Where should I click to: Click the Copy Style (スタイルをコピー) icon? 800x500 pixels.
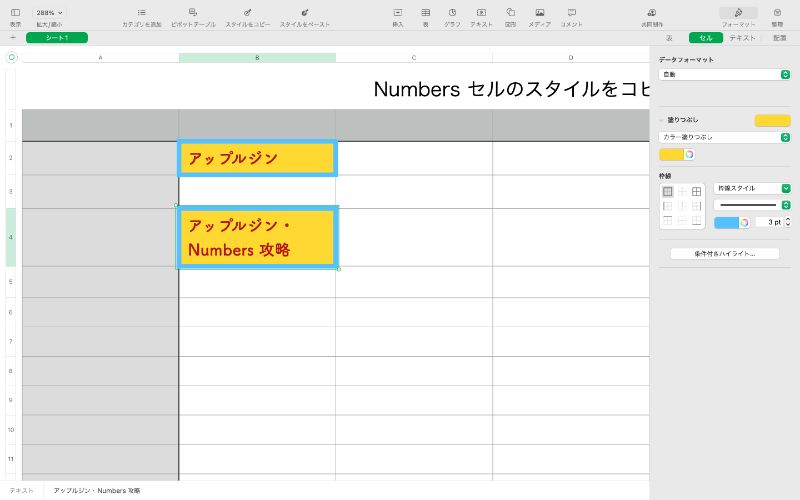pos(247,12)
